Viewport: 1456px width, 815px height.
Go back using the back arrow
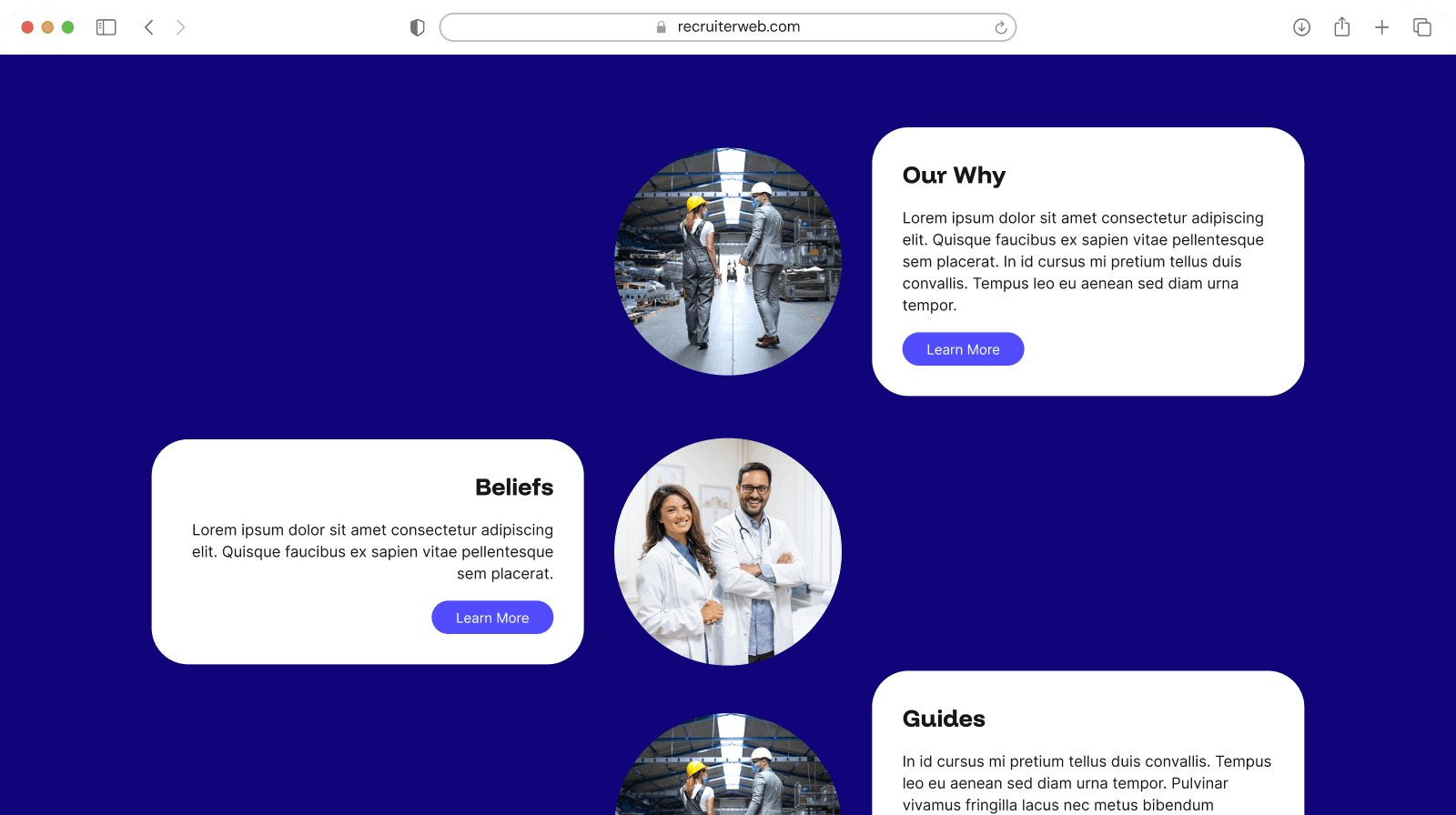pos(149,27)
